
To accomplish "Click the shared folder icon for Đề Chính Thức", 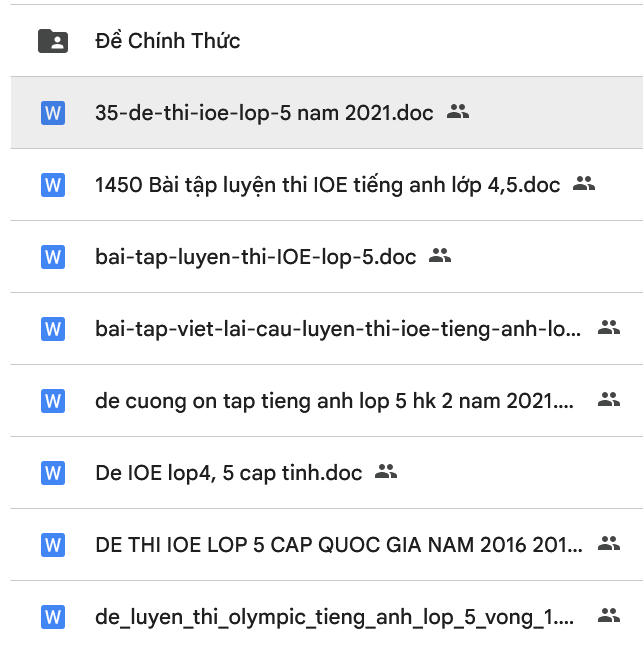I will point(53,41).
